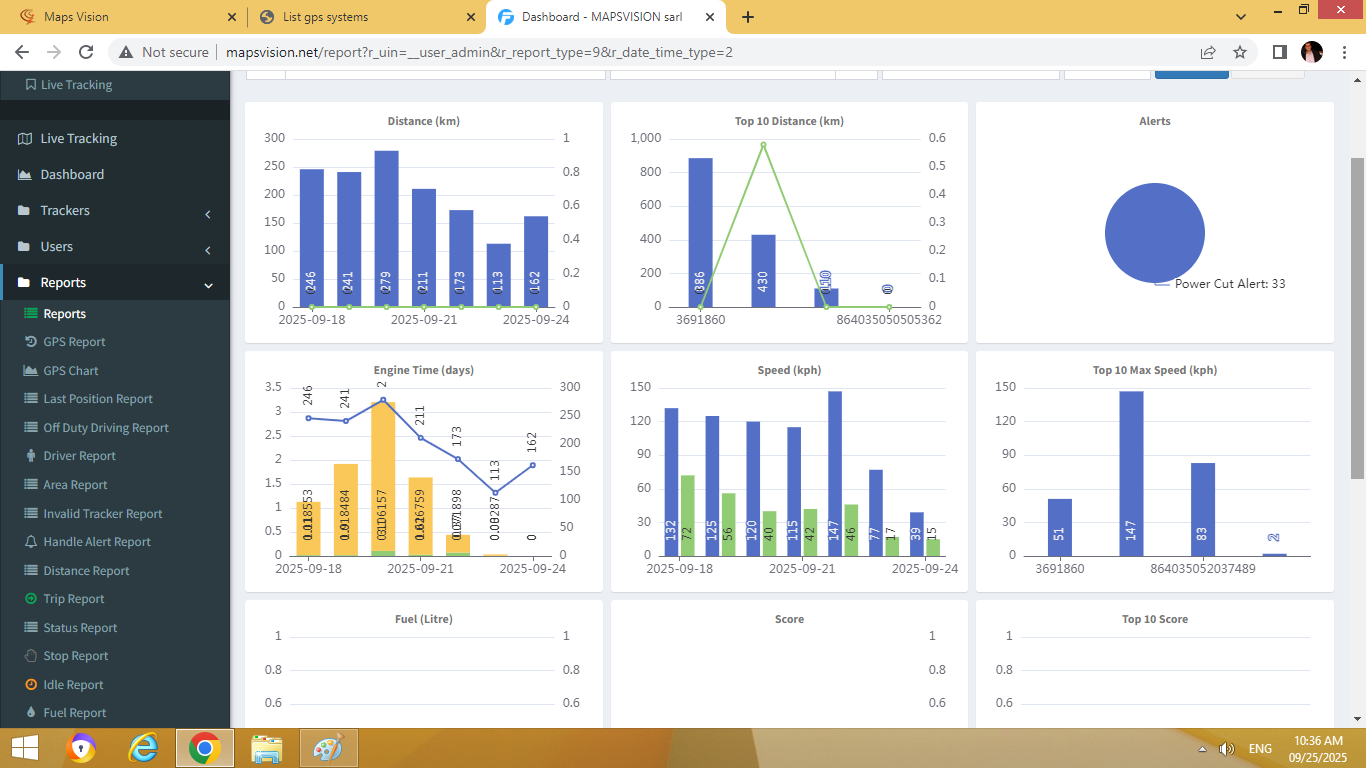Image resolution: width=1366 pixels, height=768 pixels.
Task: Collapse the Reports menu section
Action: pyautogui.click(x=208, y=285)
